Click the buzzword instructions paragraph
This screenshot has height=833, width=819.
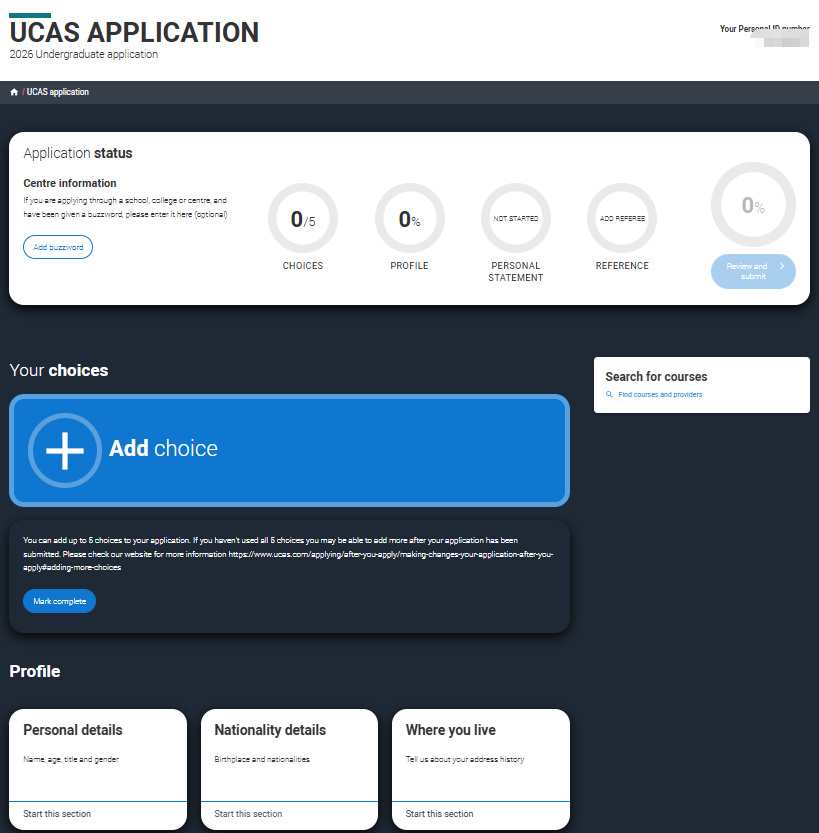(125, 207)
